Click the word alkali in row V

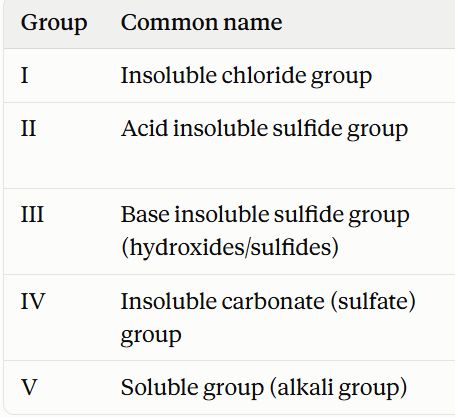pos(305,387)
